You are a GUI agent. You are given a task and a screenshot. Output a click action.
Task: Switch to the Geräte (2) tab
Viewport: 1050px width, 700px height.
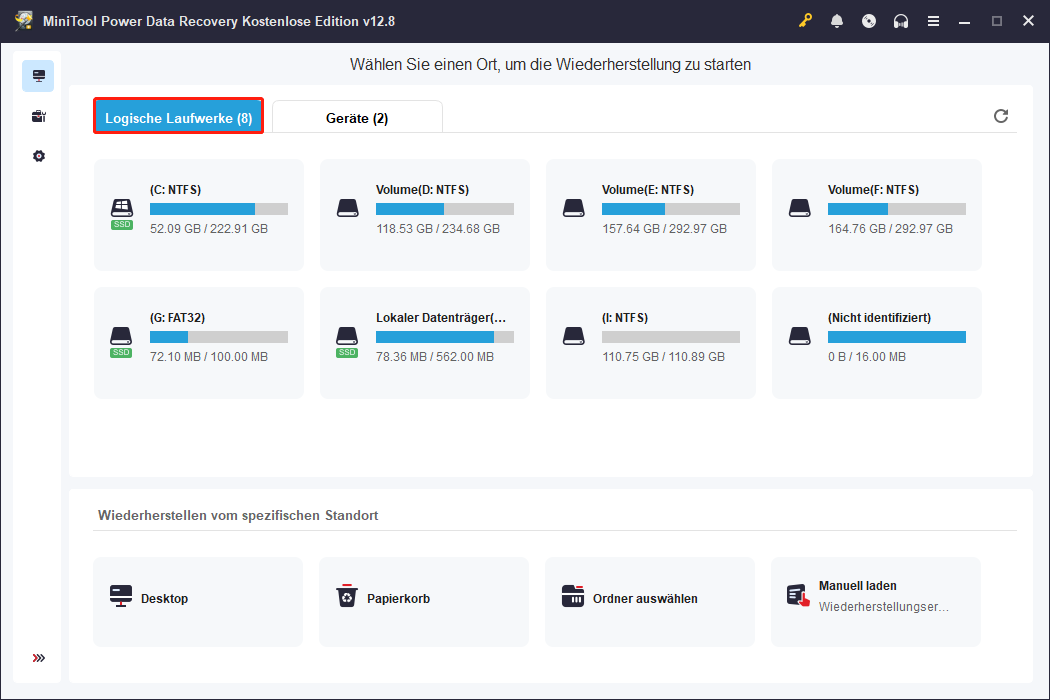356,117
